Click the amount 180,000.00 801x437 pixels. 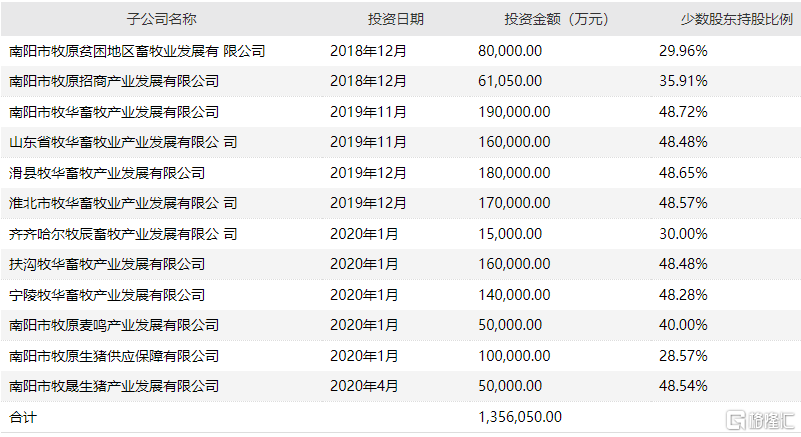tap(514, 173)
